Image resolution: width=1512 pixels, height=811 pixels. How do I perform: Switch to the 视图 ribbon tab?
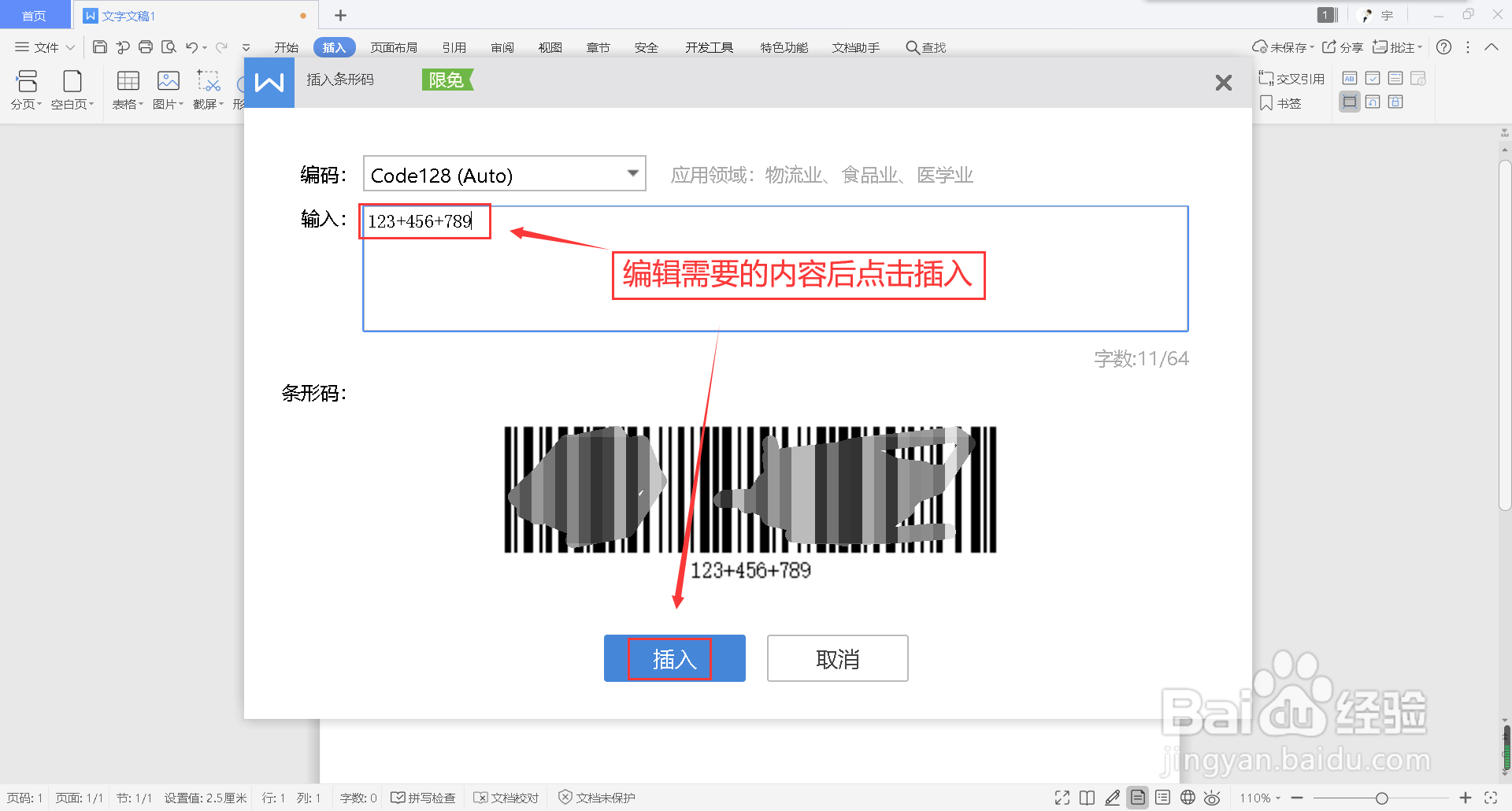(550, 47)
